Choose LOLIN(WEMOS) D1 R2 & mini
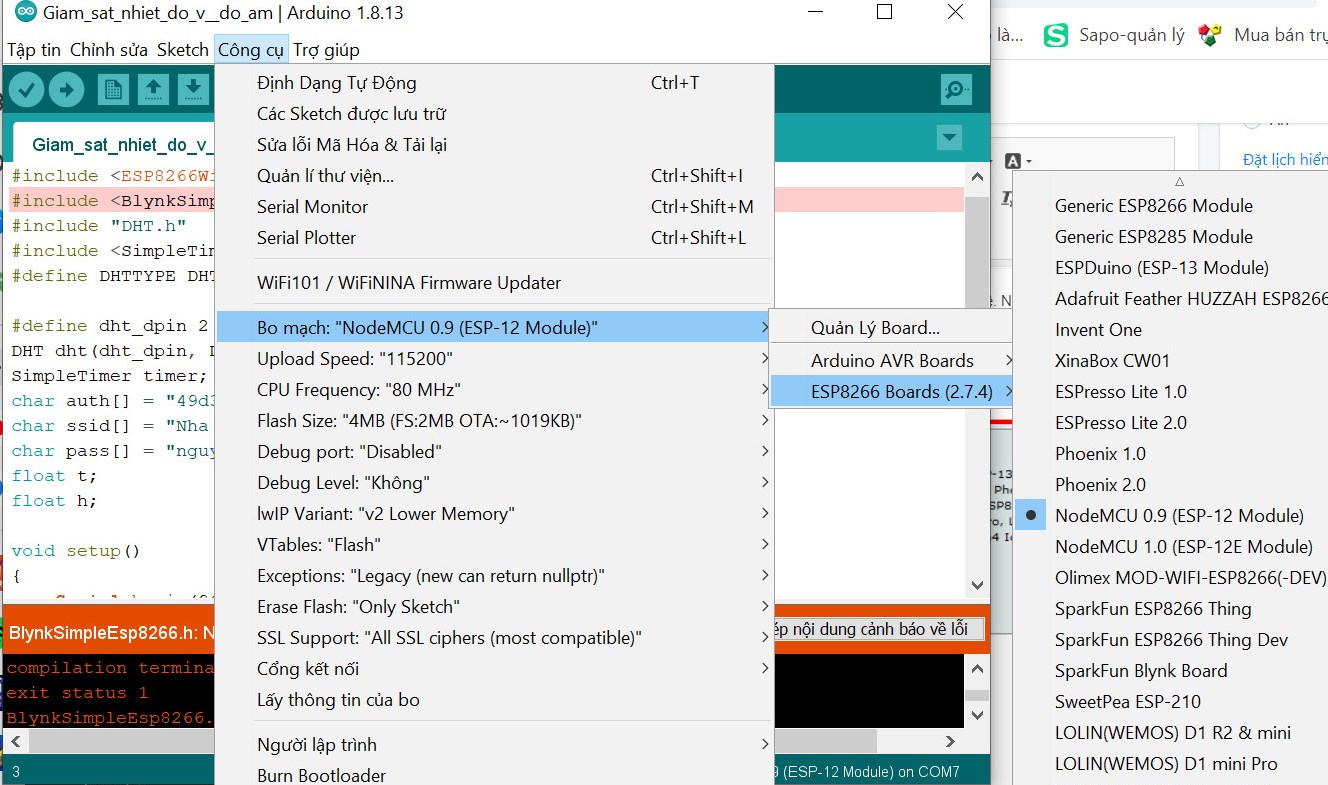Image resolution: width=1328 pixels, height=785 pixels. (x=1170, y=733)
